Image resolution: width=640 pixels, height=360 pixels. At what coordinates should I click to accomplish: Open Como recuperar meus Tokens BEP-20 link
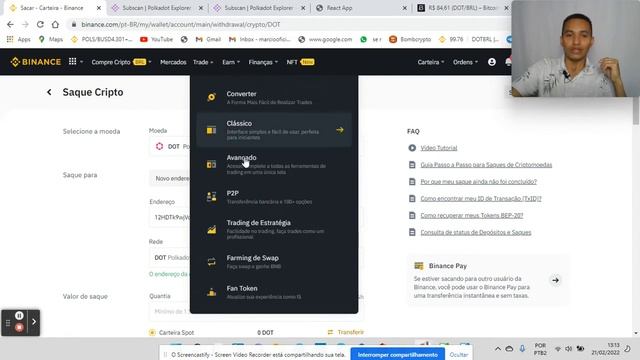[x=471, y=216]
